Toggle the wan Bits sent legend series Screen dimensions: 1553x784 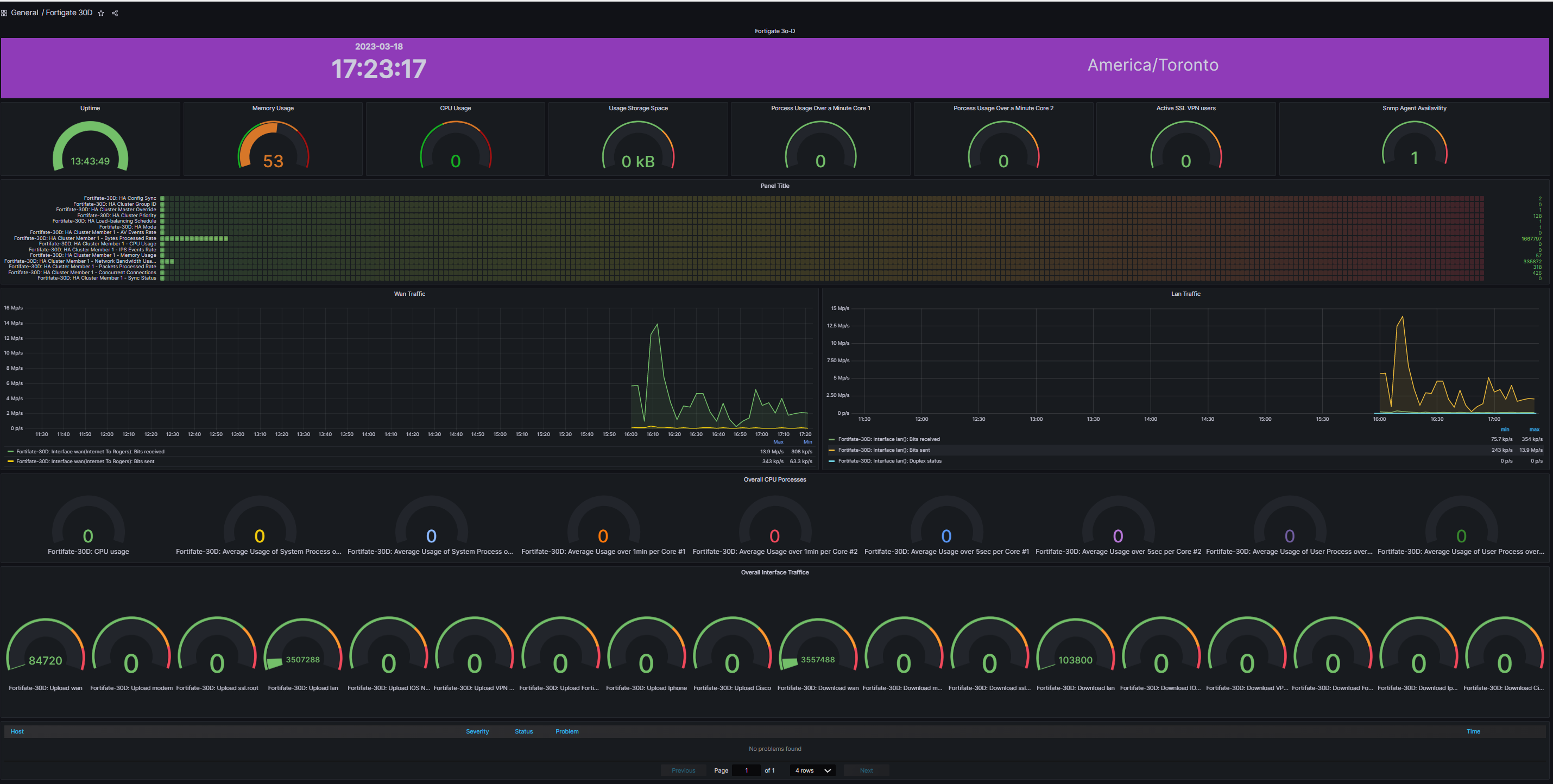click(x=85, y=461)
